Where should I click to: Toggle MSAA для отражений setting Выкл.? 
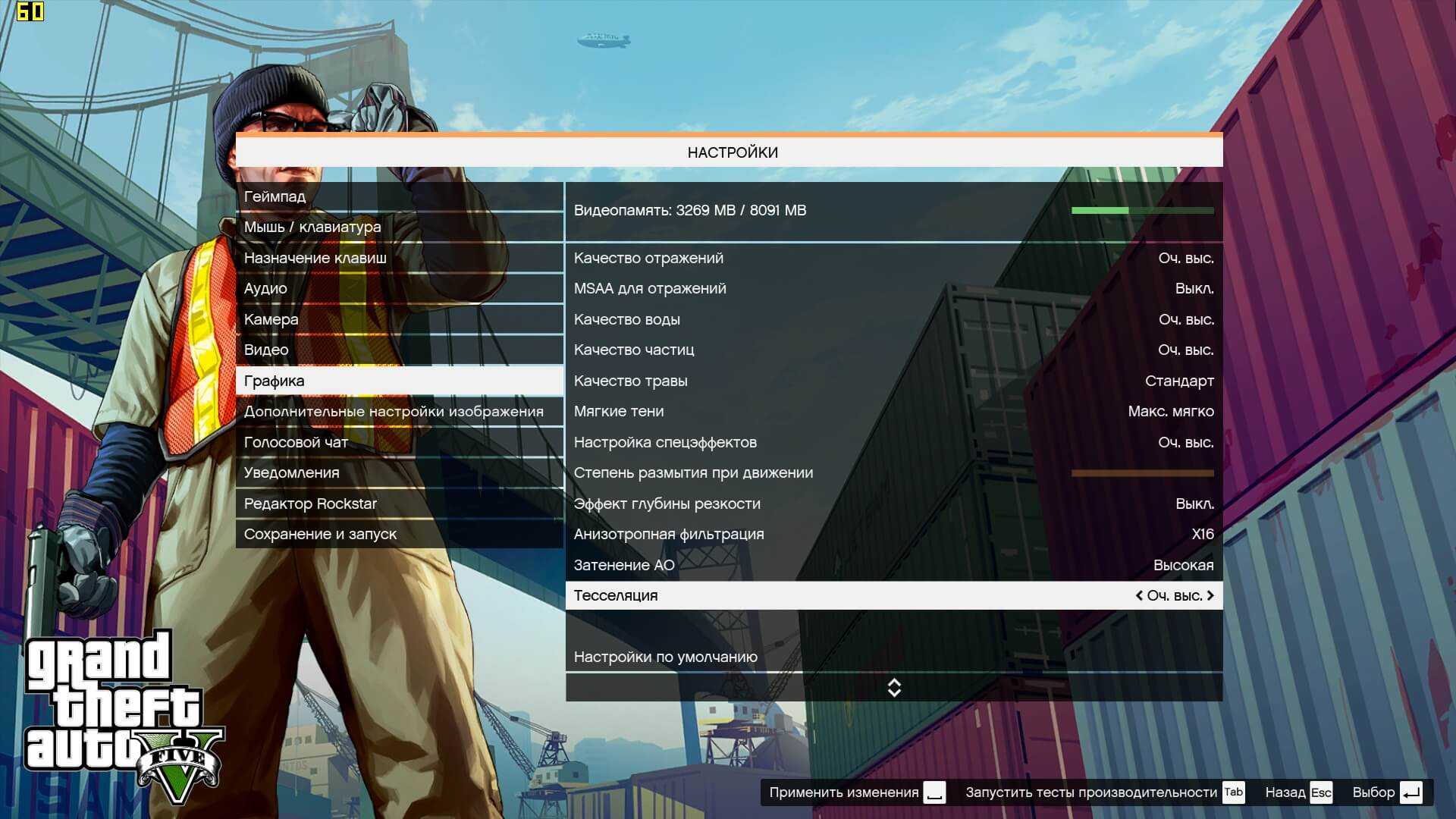pos(1194,289)
